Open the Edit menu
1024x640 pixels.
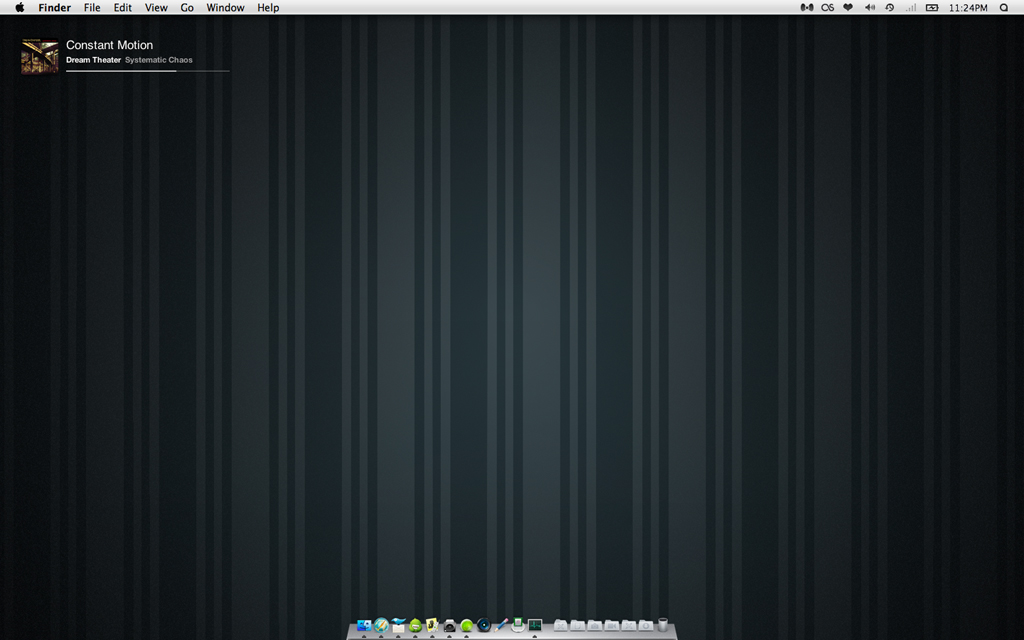pos(123,8)
